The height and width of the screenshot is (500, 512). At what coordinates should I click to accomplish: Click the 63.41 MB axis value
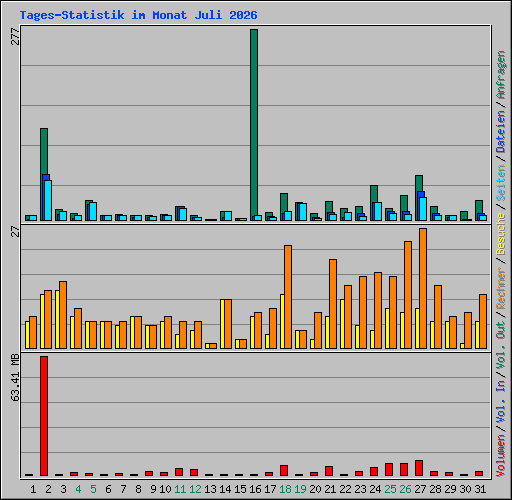[x=15, y=378]
